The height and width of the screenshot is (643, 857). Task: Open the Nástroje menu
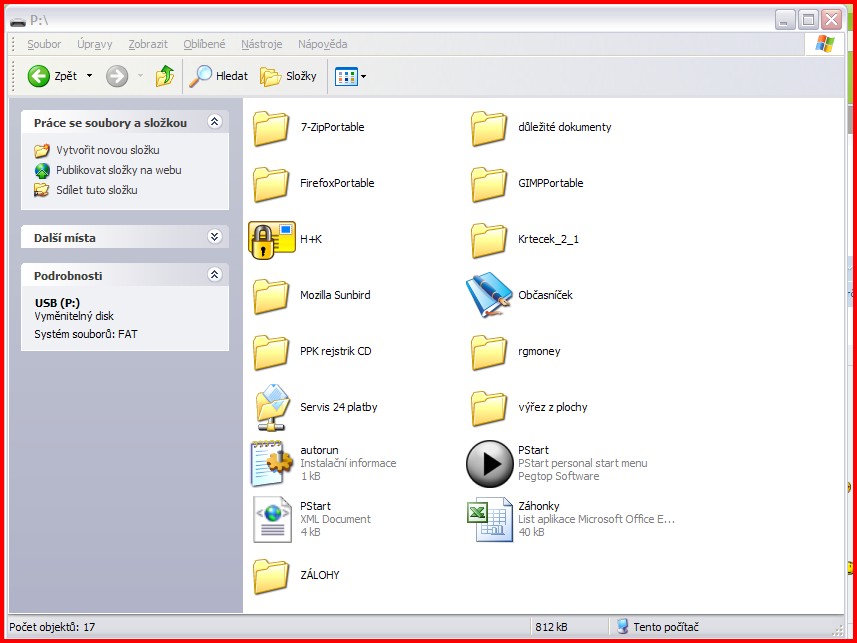261,44
